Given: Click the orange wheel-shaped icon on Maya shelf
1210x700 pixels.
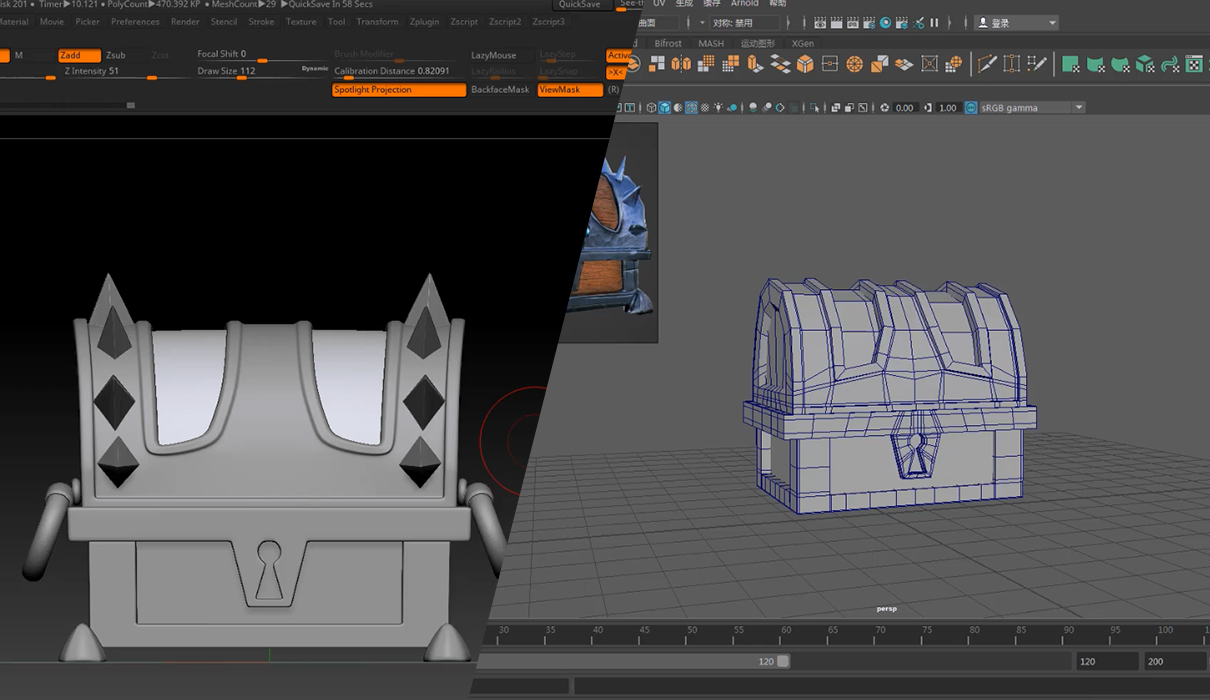Looking at the screenshot, I should (854, 63).
